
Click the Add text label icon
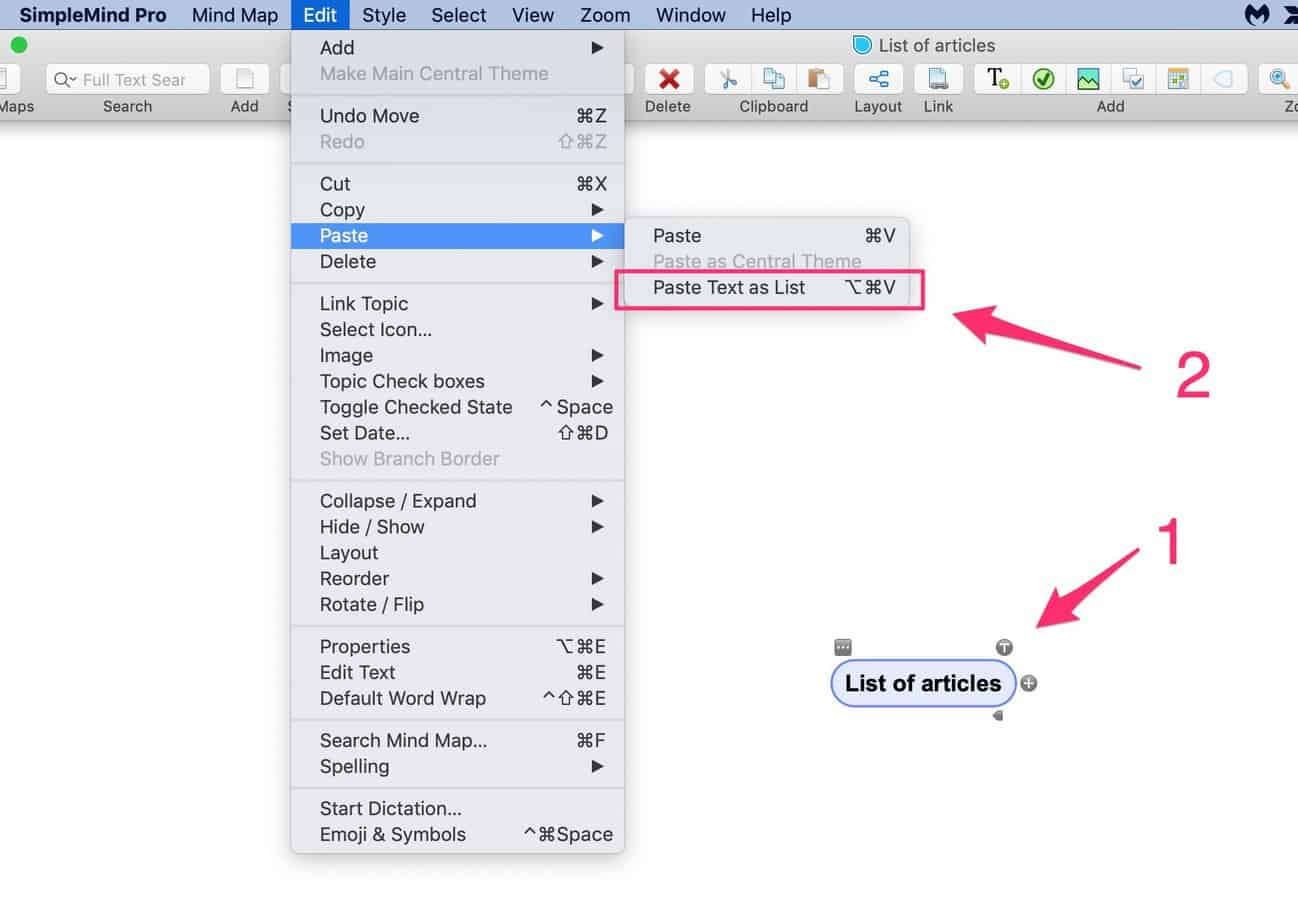pyautogui.click(x=998, y=79)
